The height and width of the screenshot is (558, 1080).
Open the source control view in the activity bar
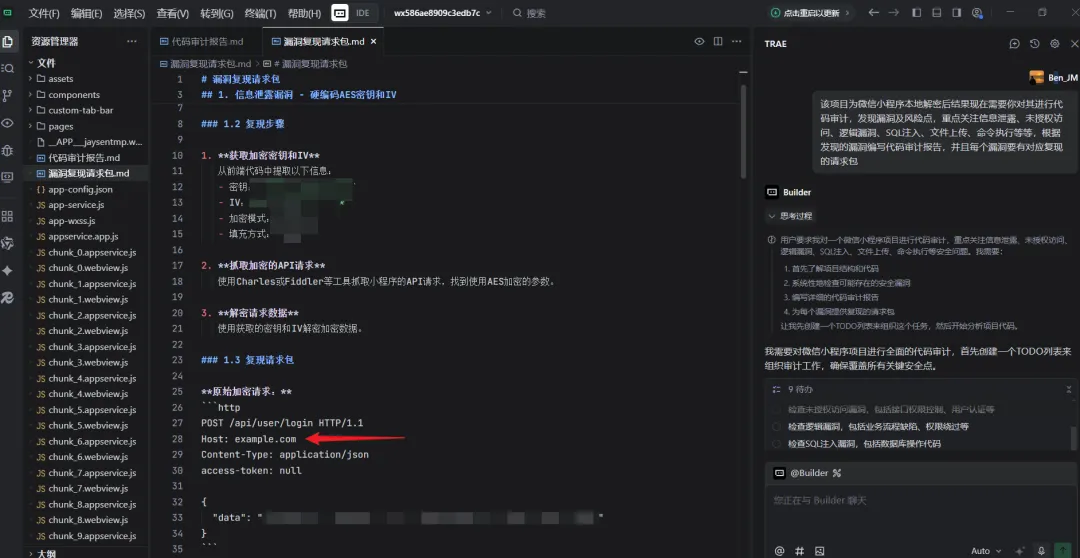point(8,95)
